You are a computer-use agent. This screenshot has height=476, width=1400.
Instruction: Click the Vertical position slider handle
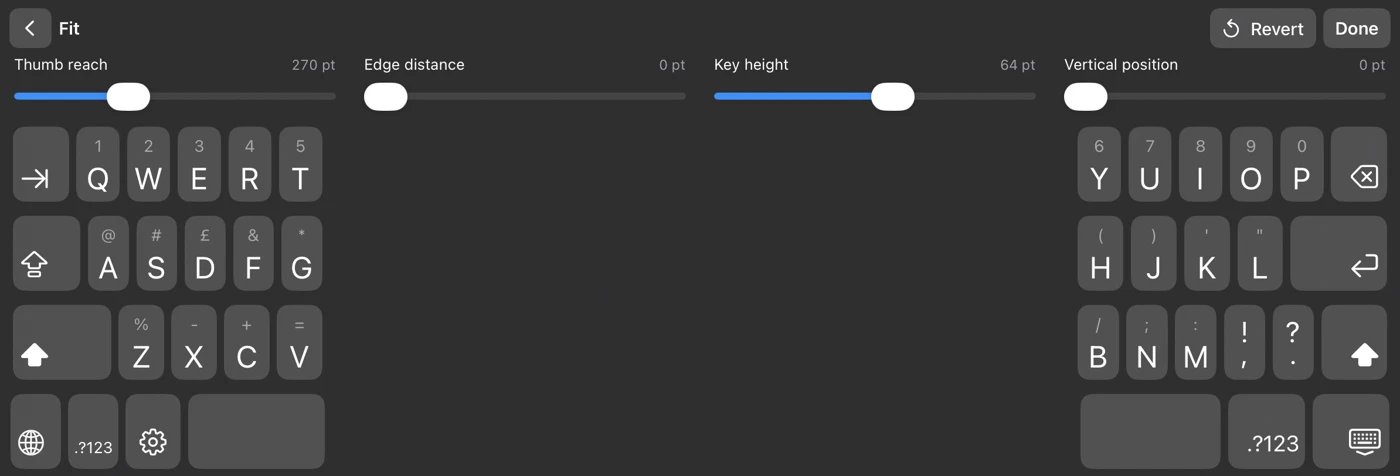tap(1086, 97)
